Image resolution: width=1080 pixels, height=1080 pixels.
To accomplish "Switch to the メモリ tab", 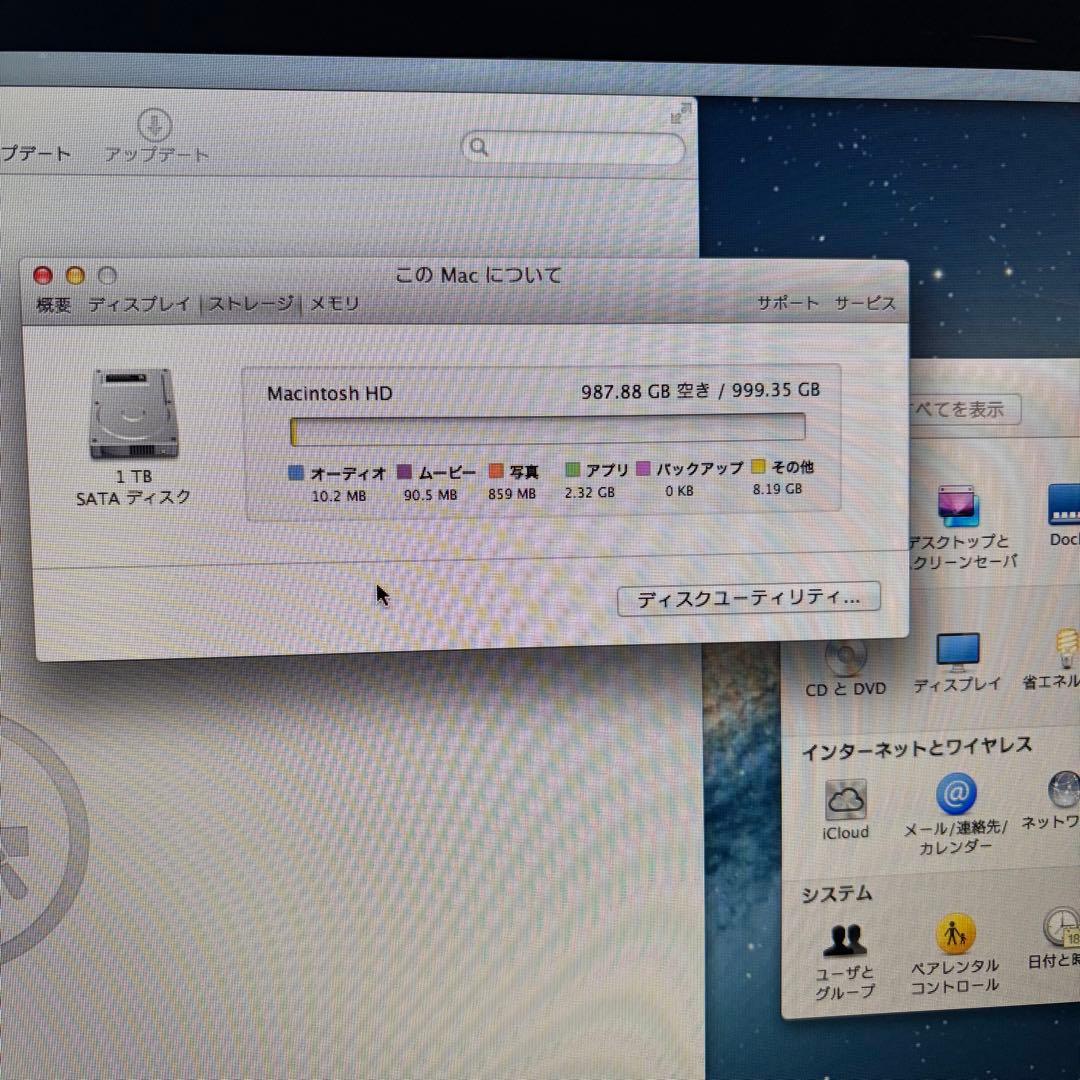I will [x=337, y=304].
